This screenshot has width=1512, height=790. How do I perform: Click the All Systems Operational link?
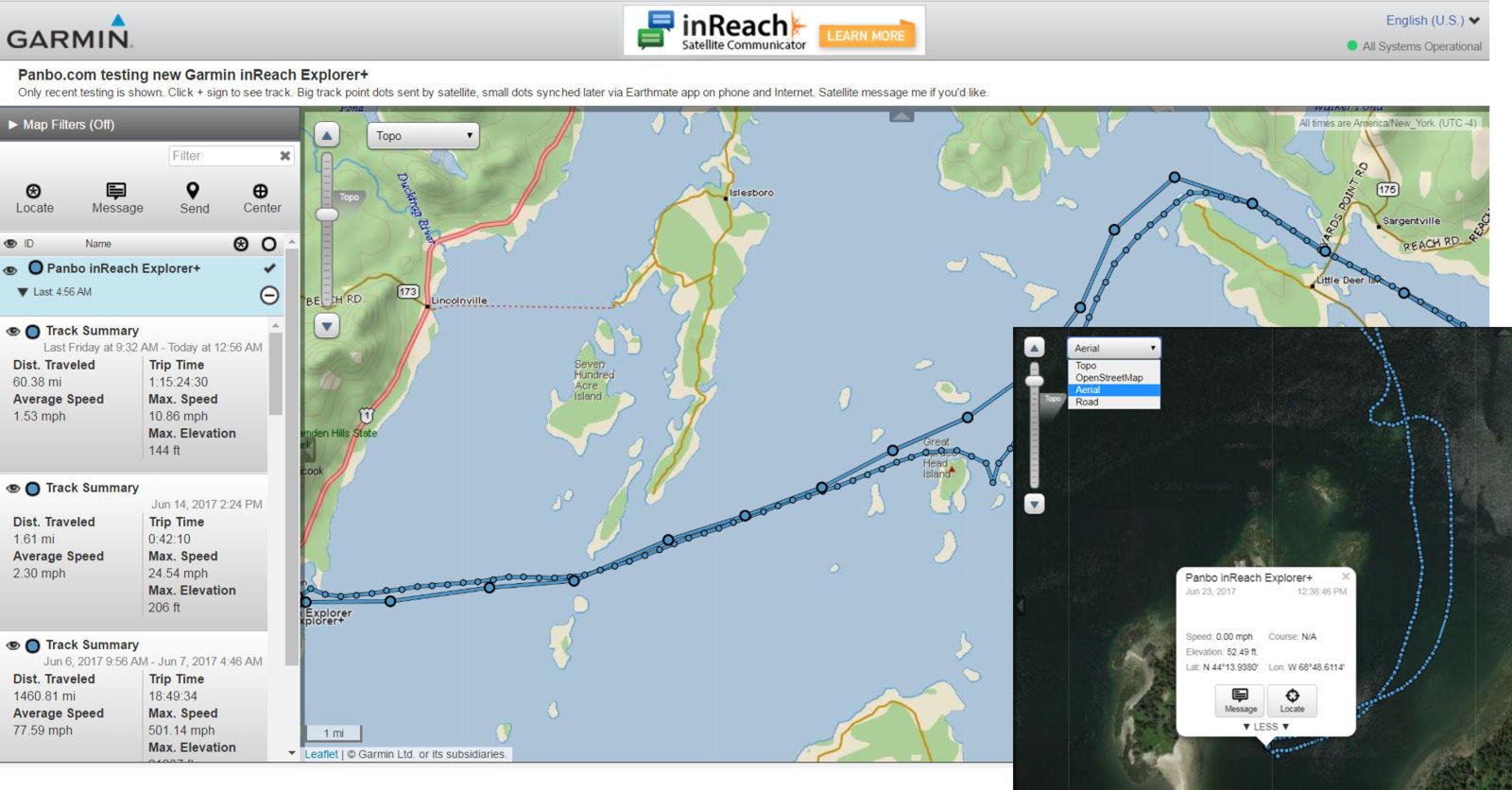pos(1421,46)
